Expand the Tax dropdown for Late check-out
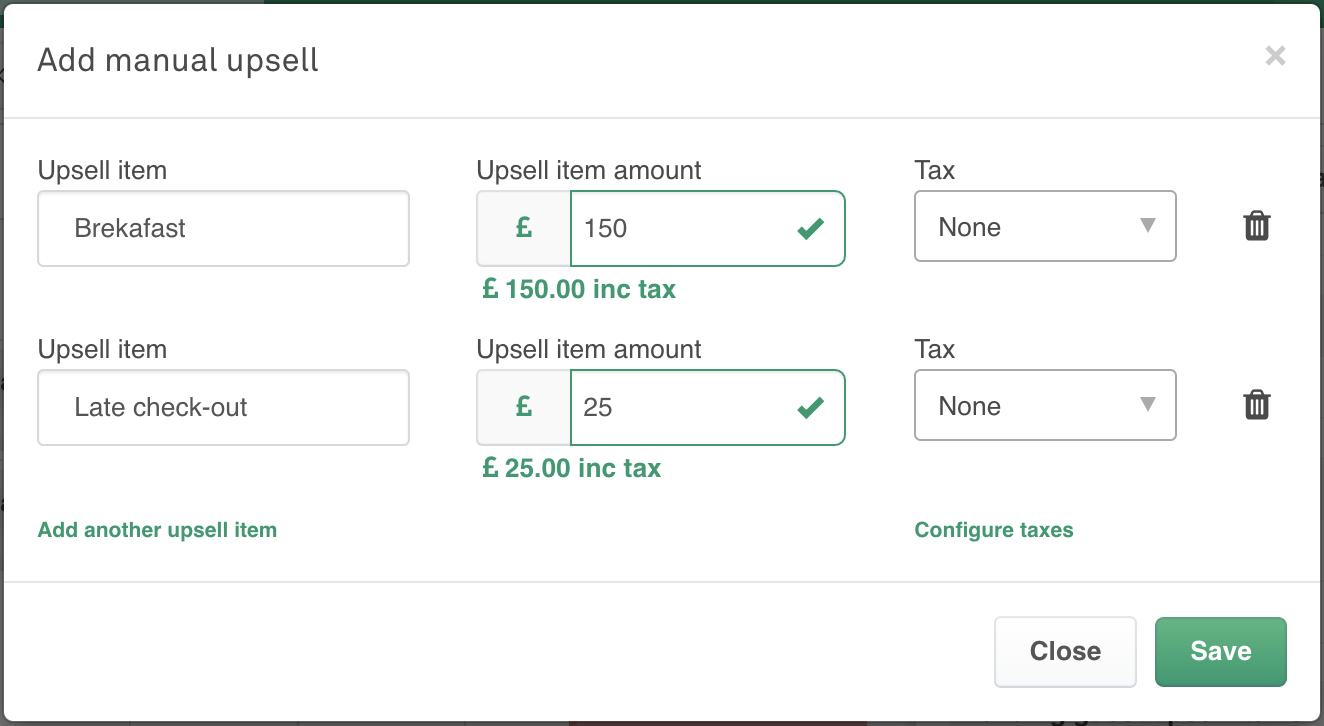Screen dimensions: 1324x726 tap(1045, 406)
